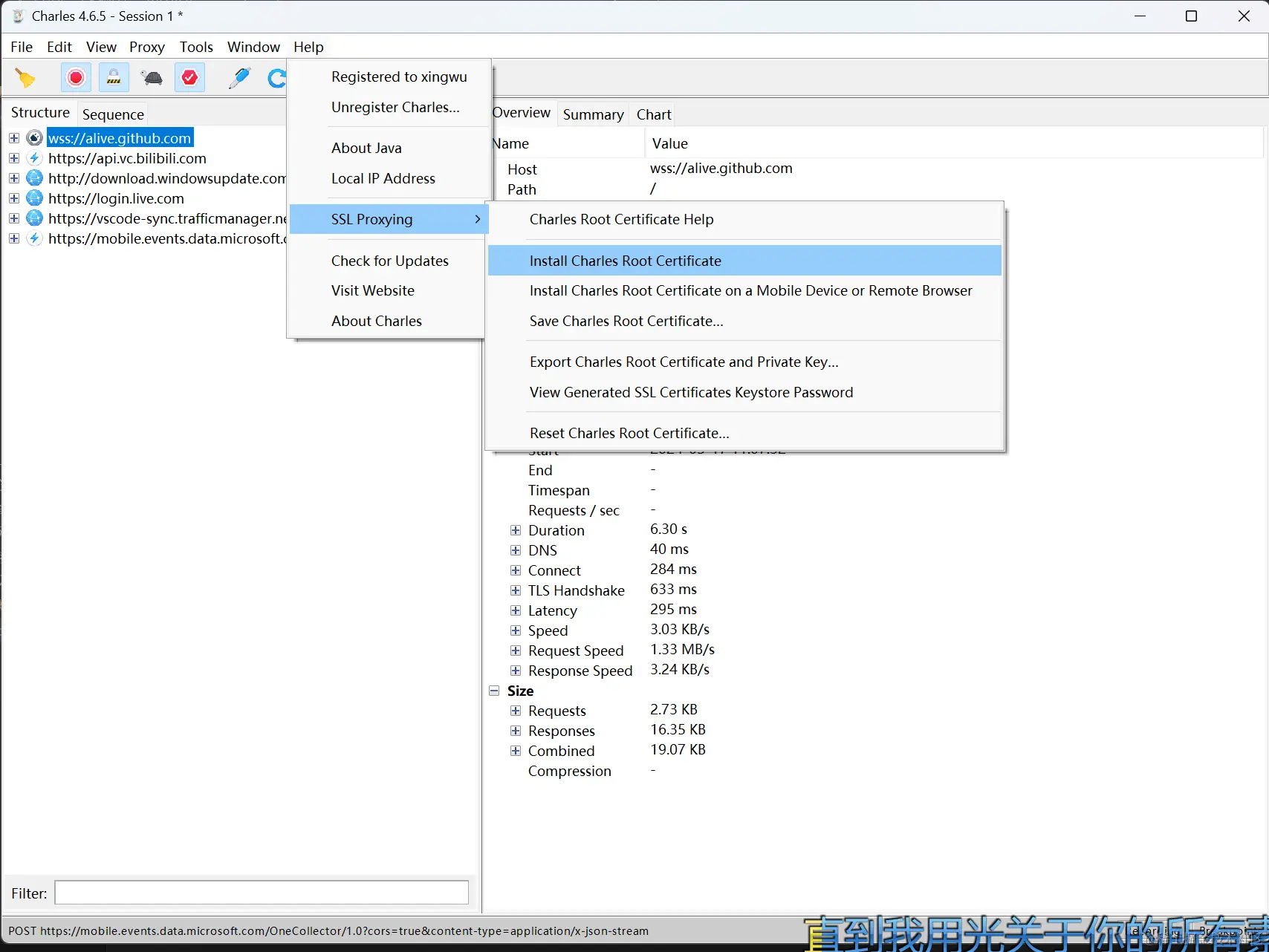
Task: Click the blue repeat request icon
Action: [x=276, y=78]
